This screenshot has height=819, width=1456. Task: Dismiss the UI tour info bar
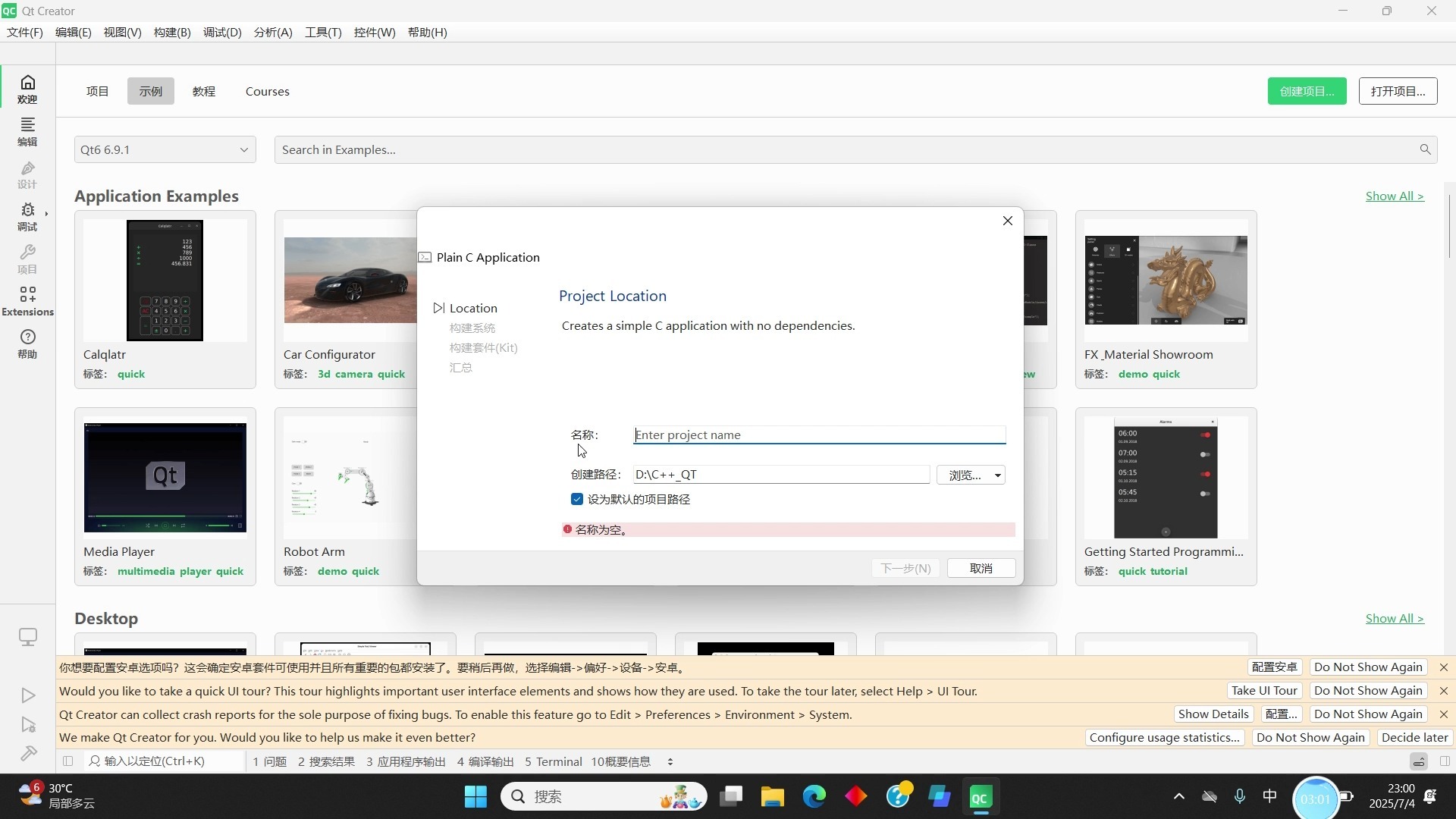[1444, 691]
